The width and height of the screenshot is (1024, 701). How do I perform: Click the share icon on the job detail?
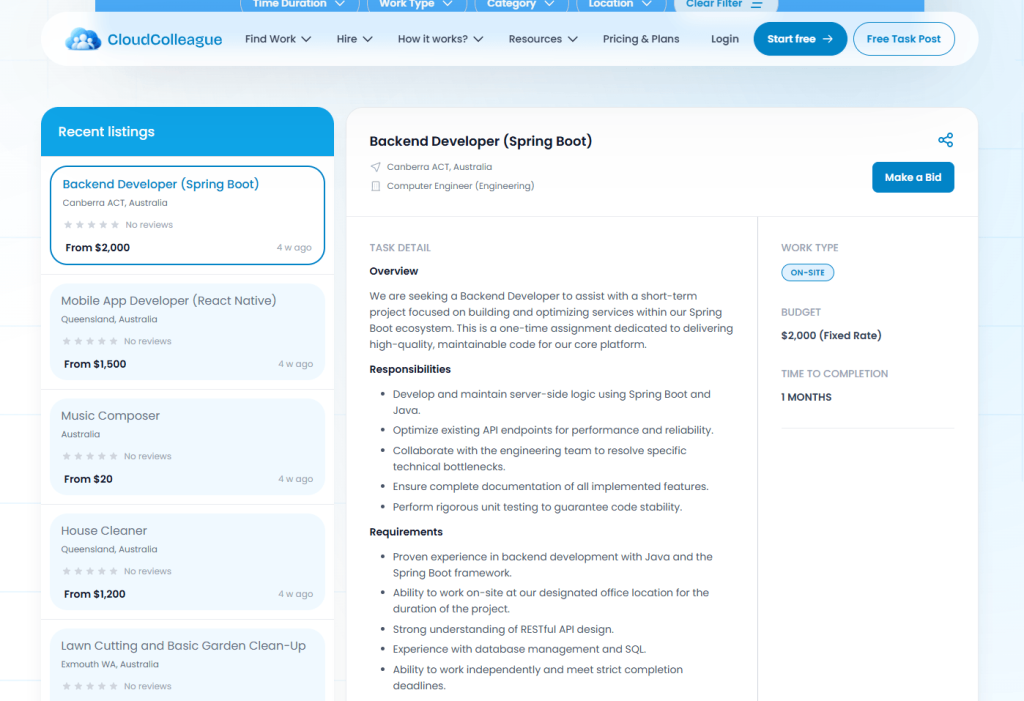[945, 140]
